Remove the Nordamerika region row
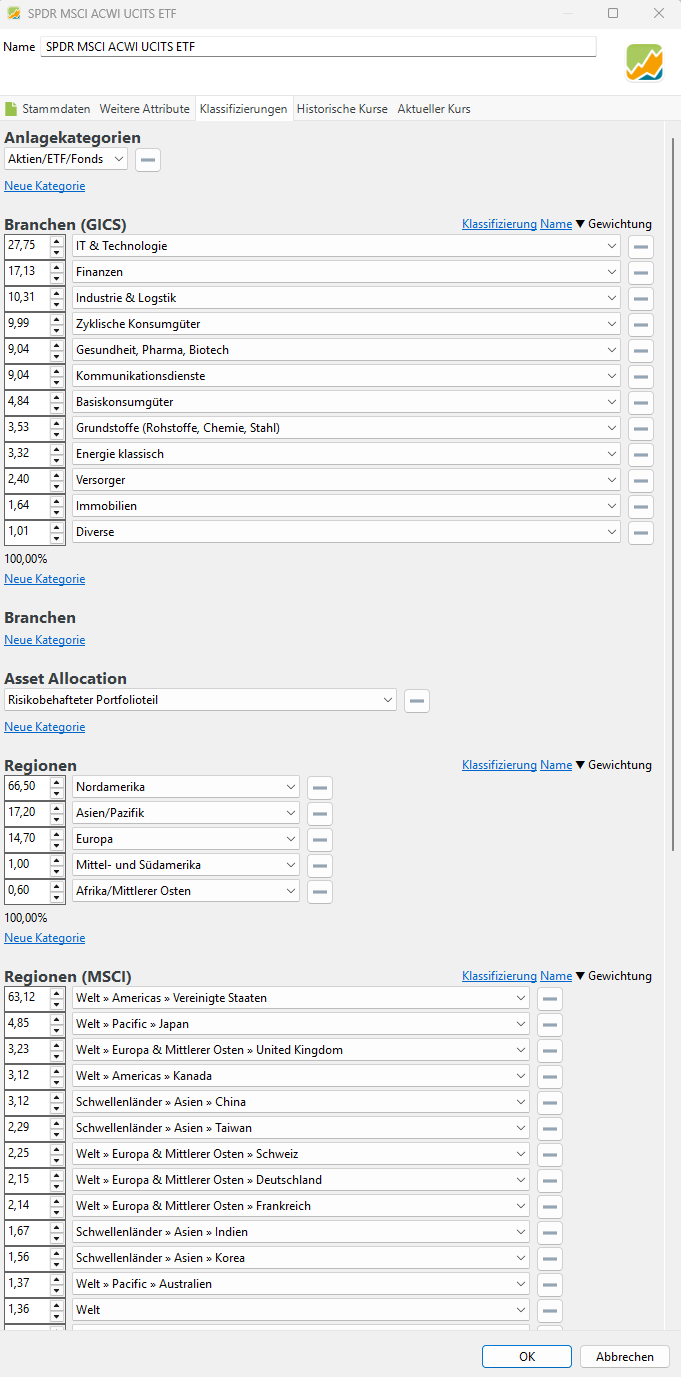 320,787
